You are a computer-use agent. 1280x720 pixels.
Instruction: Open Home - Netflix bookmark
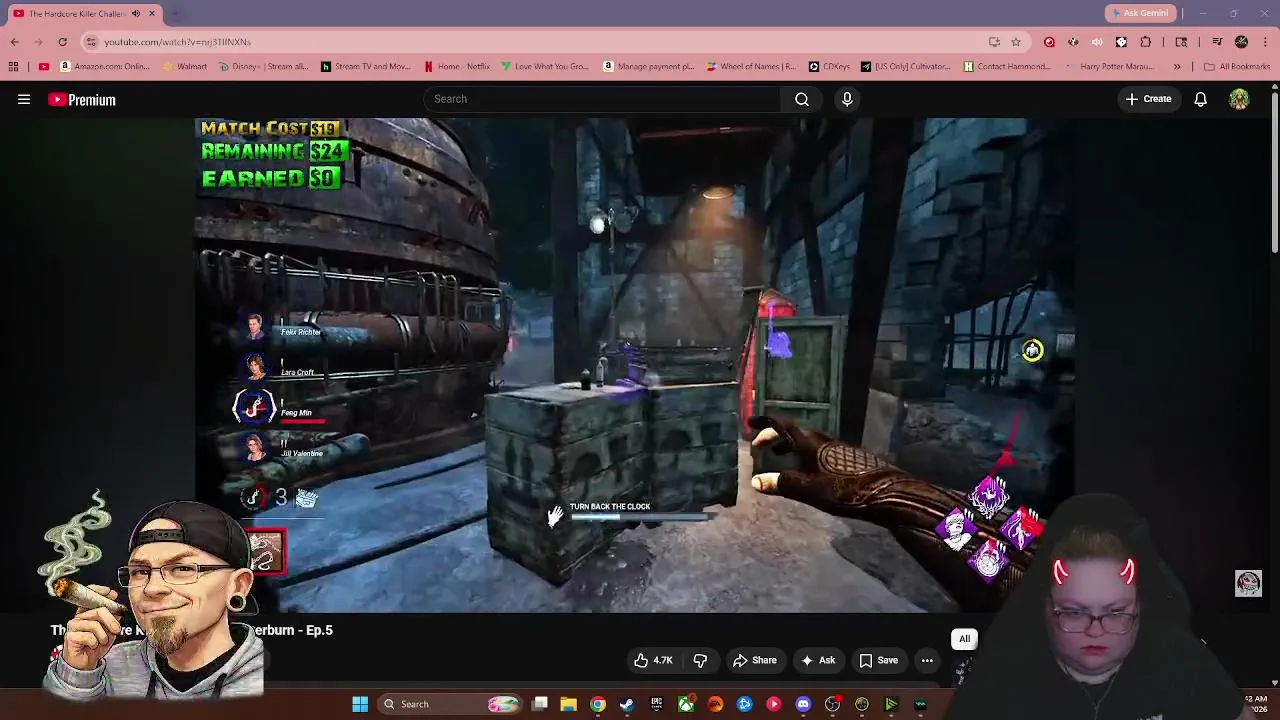pyautogui.click(x=457, y=67)
